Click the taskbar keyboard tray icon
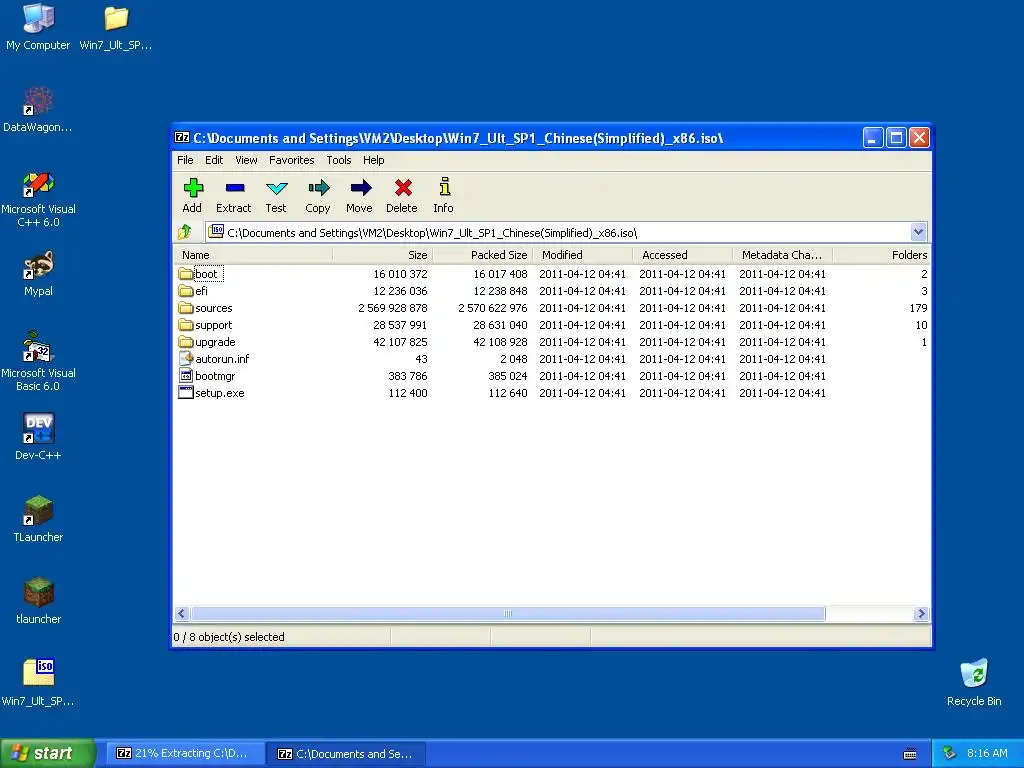Screen dimensions: 1024x768 tap(910, 754)
